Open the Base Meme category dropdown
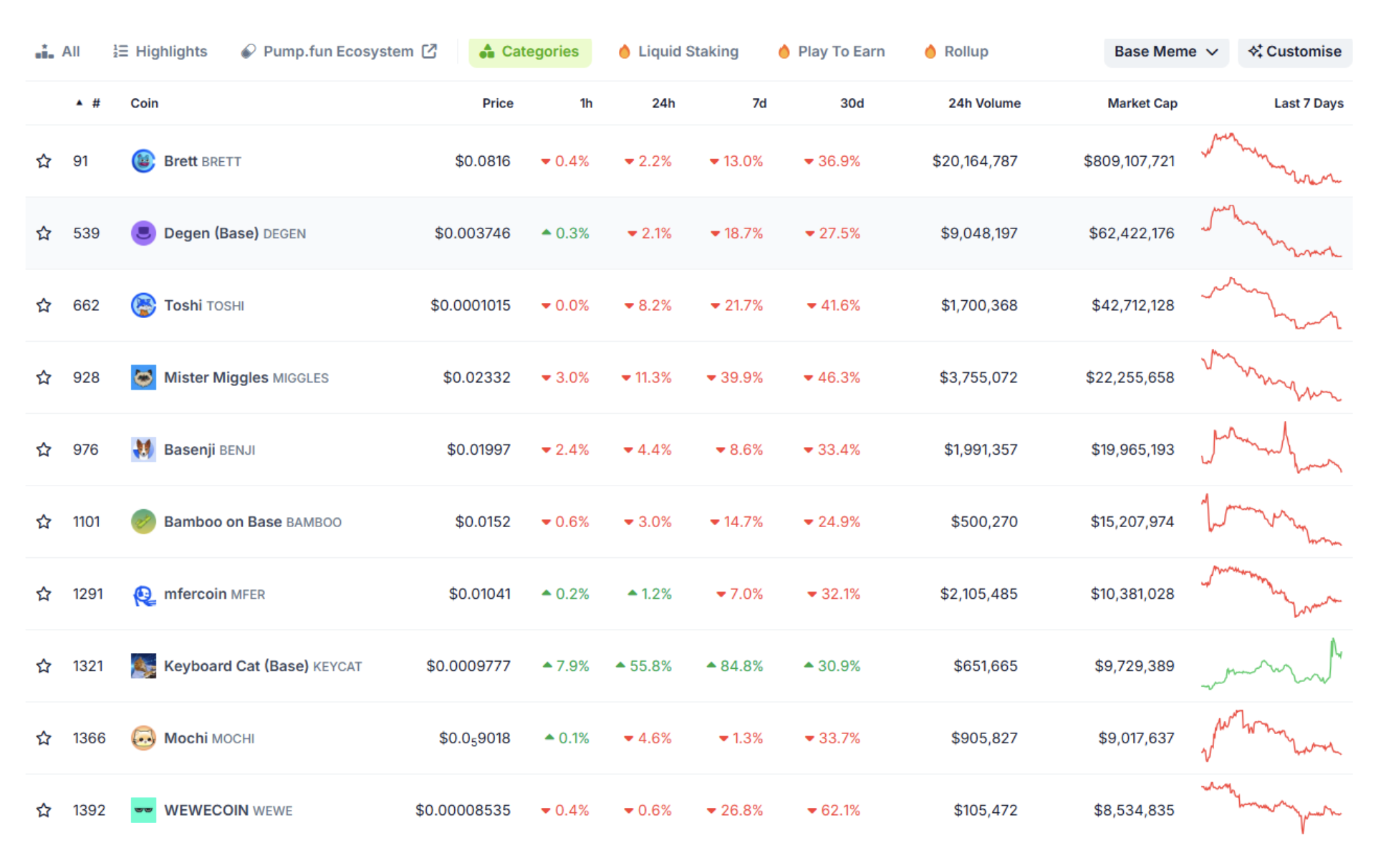Viewport: 1391px width, 868px height. pyautogui.click(x=1165, y=52)
